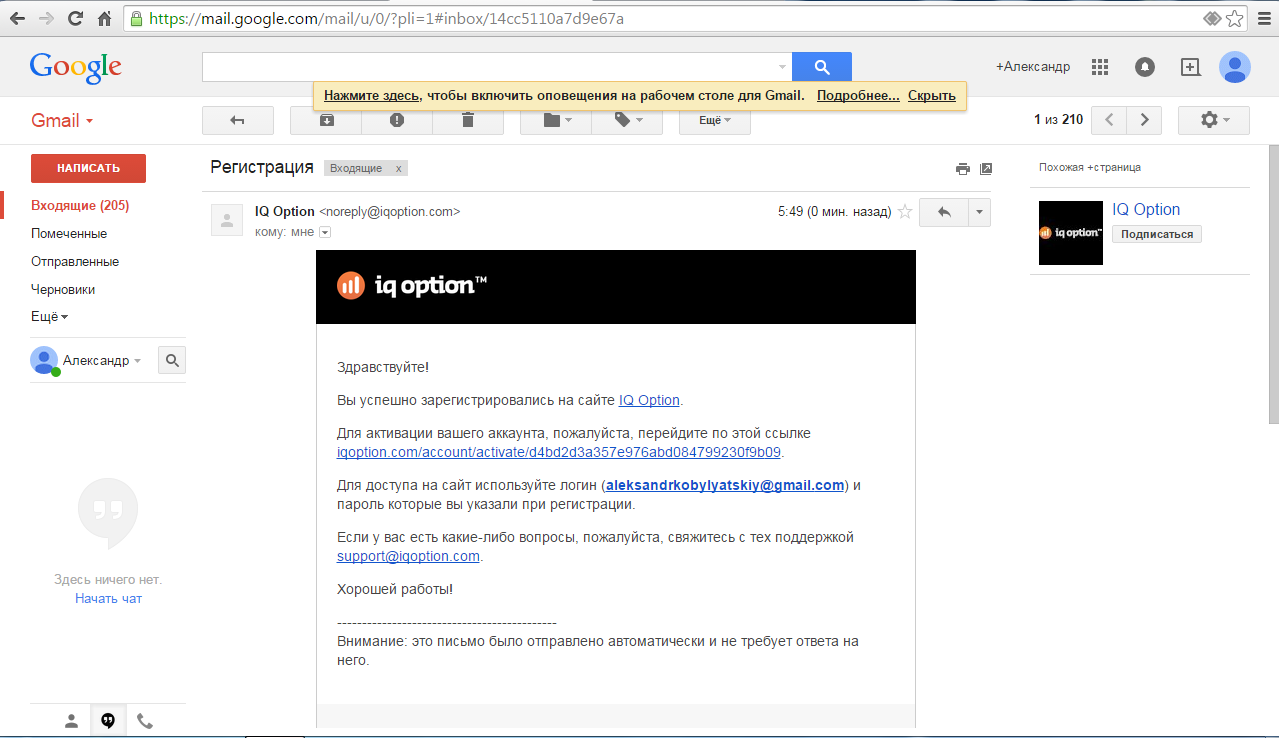Click the blue Gmail search button
Image resolution: width=1279 pixels, height=738 pixels.
[822, 67]
